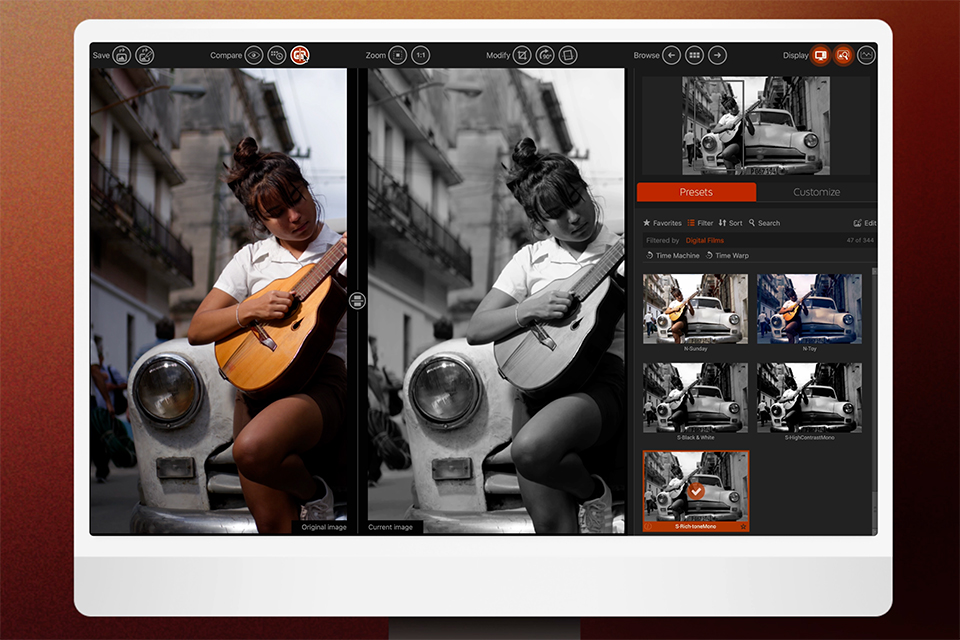
Task: Open the Filter options list
Action: [x=700, y=223]
